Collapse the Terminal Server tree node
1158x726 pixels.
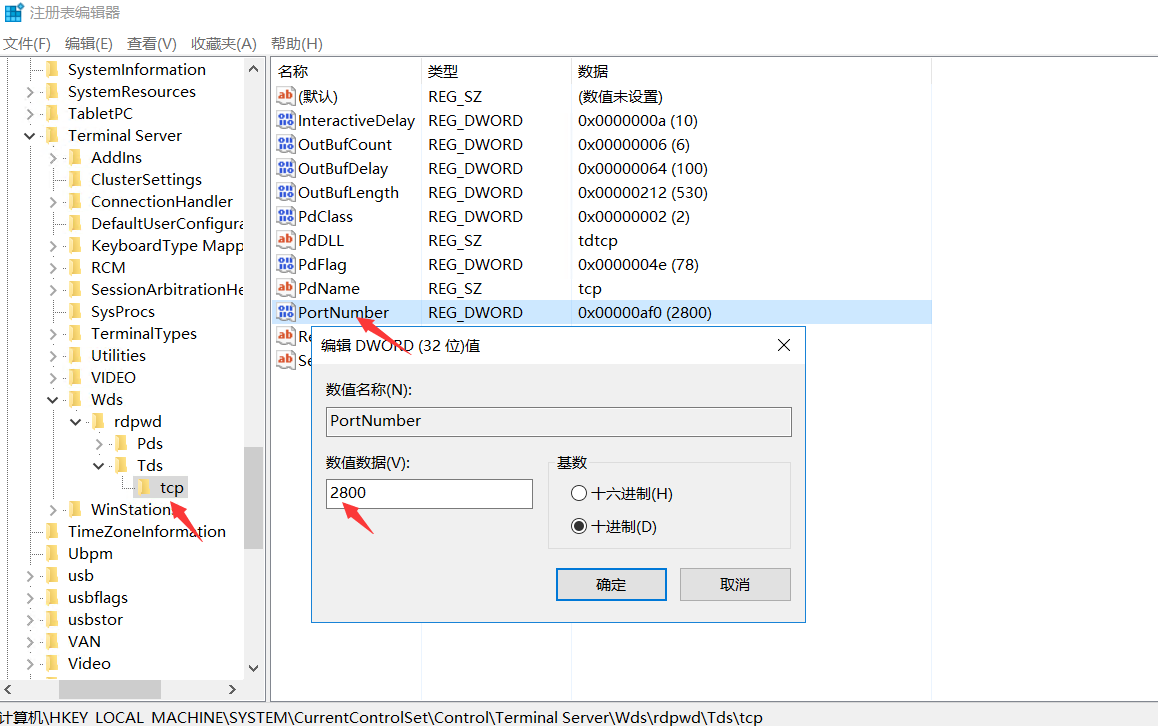(x=28, y=135)
